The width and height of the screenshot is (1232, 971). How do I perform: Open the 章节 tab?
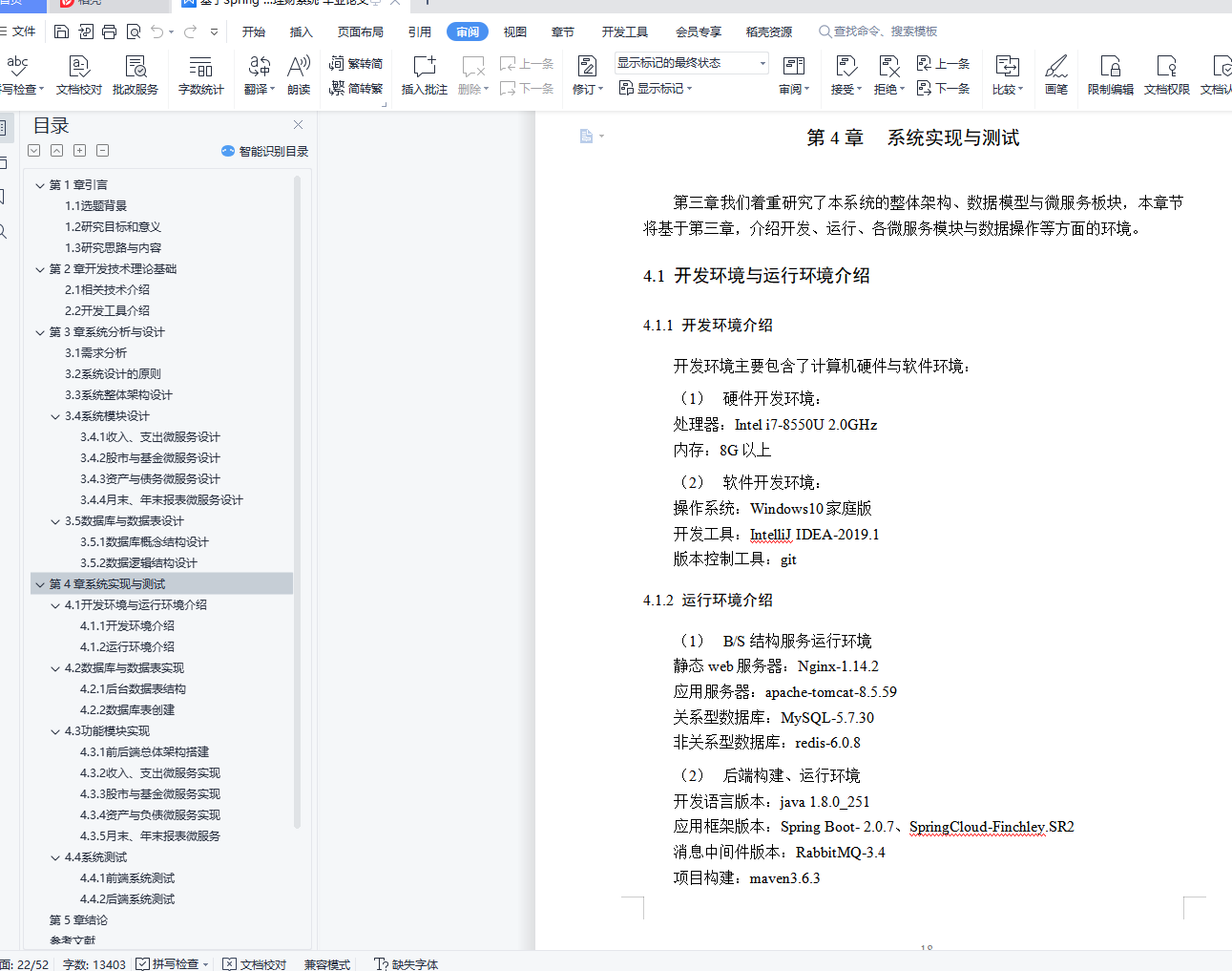point(563,32)
